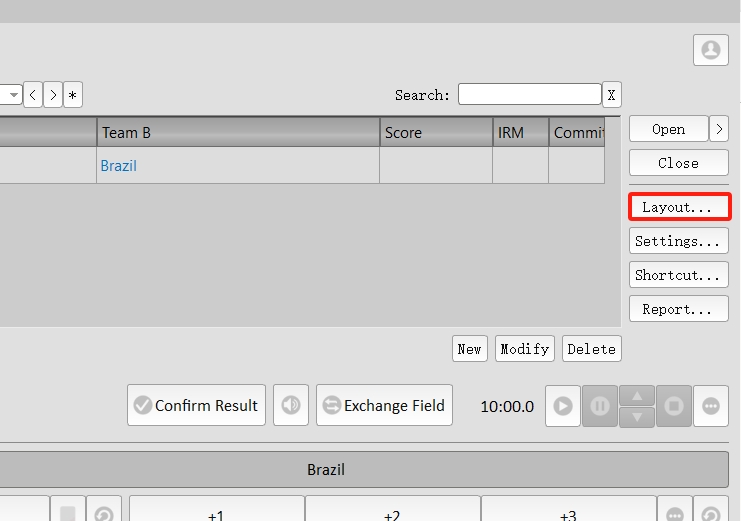Image resolution: width=741 pixels, height=521 pixels.
Task: Click the timer stop button
Action: click(x=674, y=406)
